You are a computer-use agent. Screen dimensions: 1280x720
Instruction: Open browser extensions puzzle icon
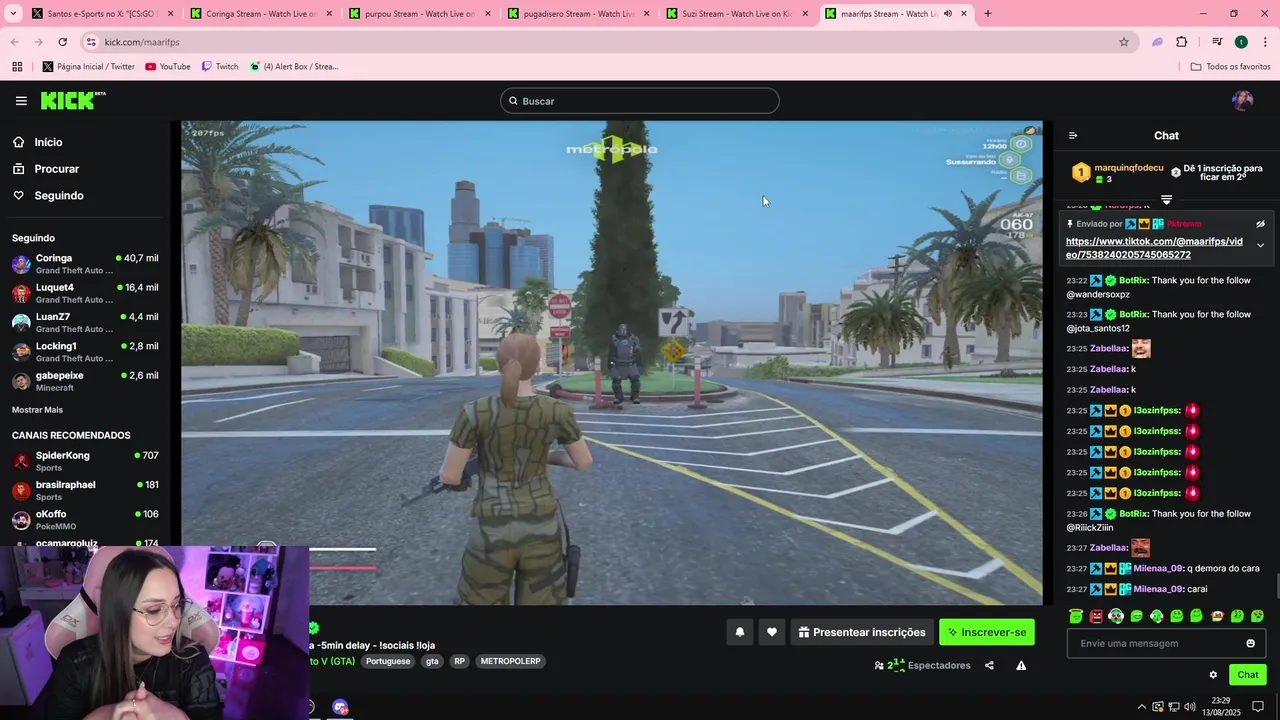[x=1182, y=42]
